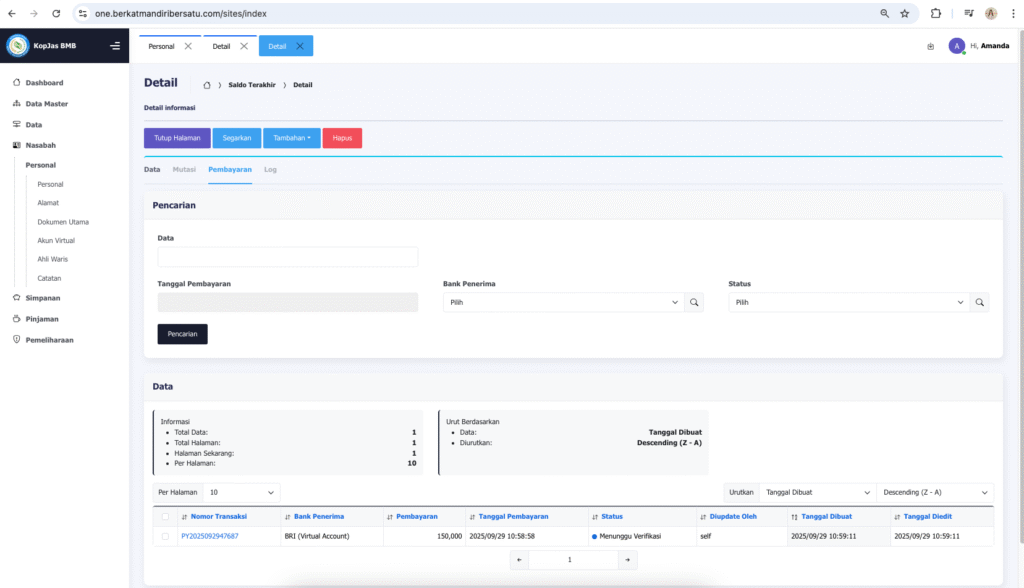Open the Bank Penerima dropdown
The image size is (1024, 588).
pyautogui.click(x=563, y=302)
